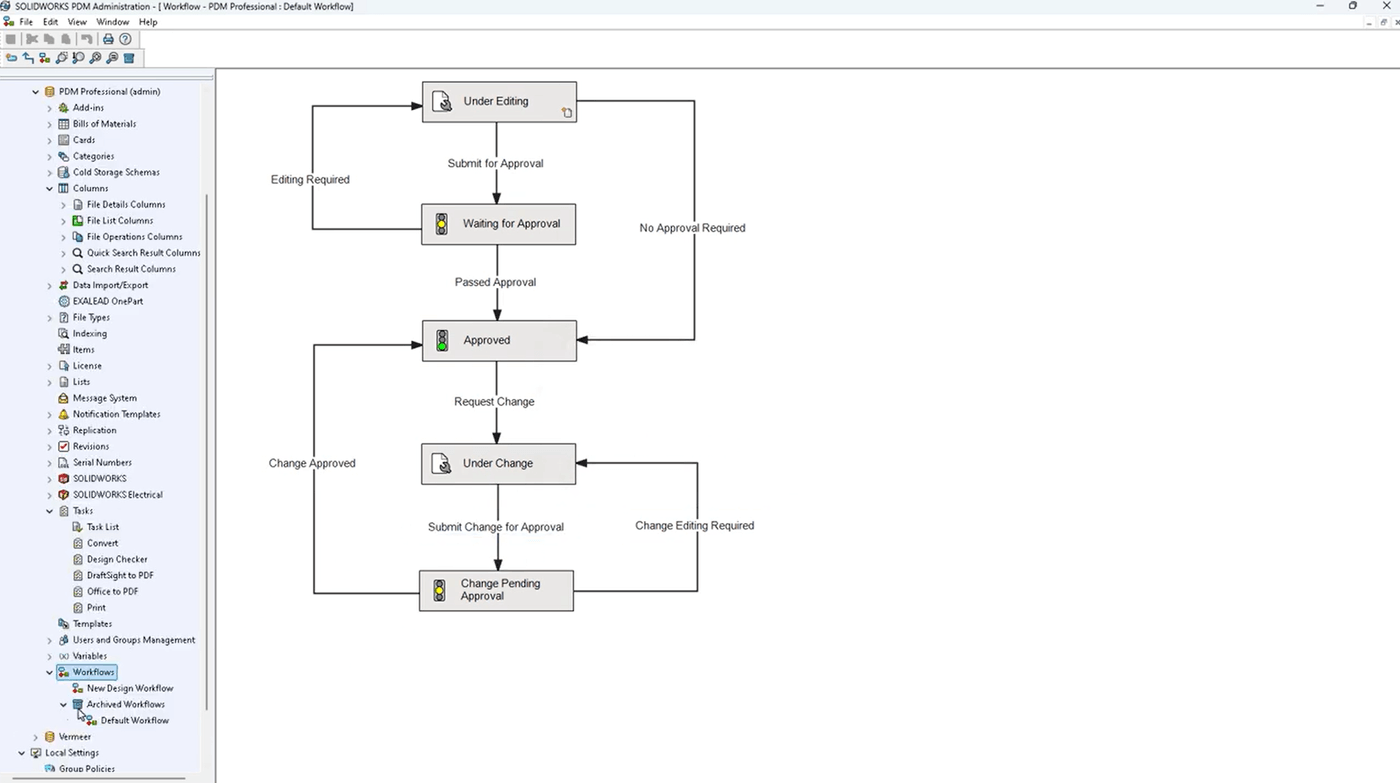Click the Help question mark icon
Viewport: 1400px width, 783px height.
125,38
